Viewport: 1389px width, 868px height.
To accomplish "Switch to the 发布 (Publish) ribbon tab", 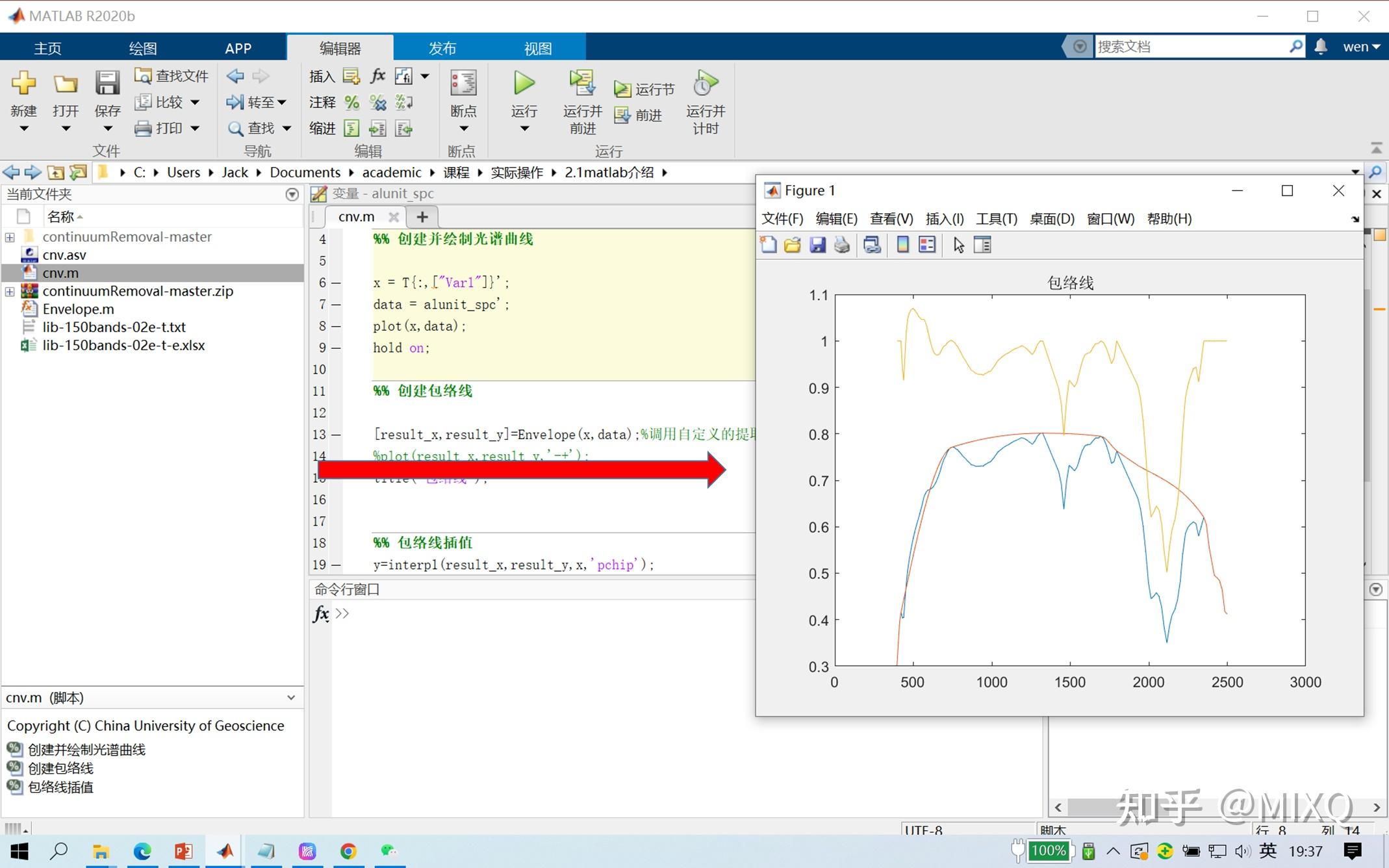I will (x=442, y=48).
